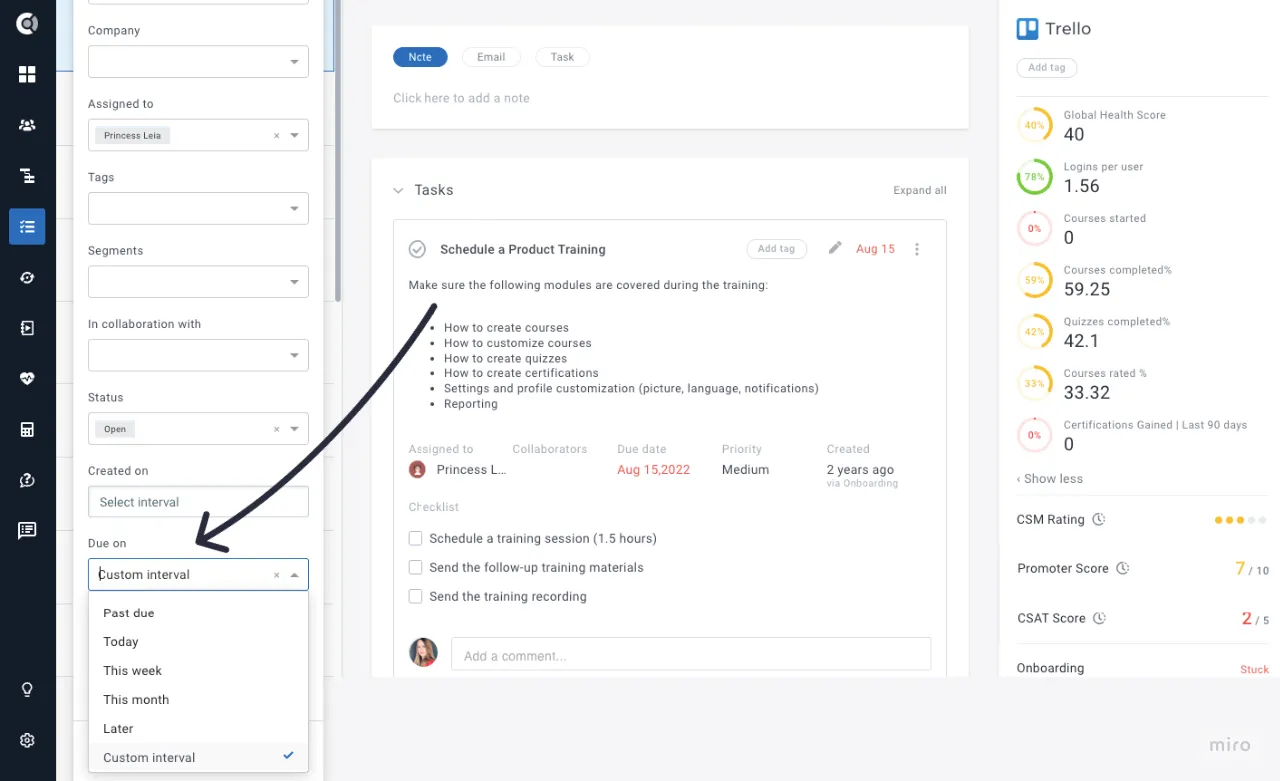1280x781 pixels.
Task: Click Add tag under Trello
Action: (x=1047, y=67)
